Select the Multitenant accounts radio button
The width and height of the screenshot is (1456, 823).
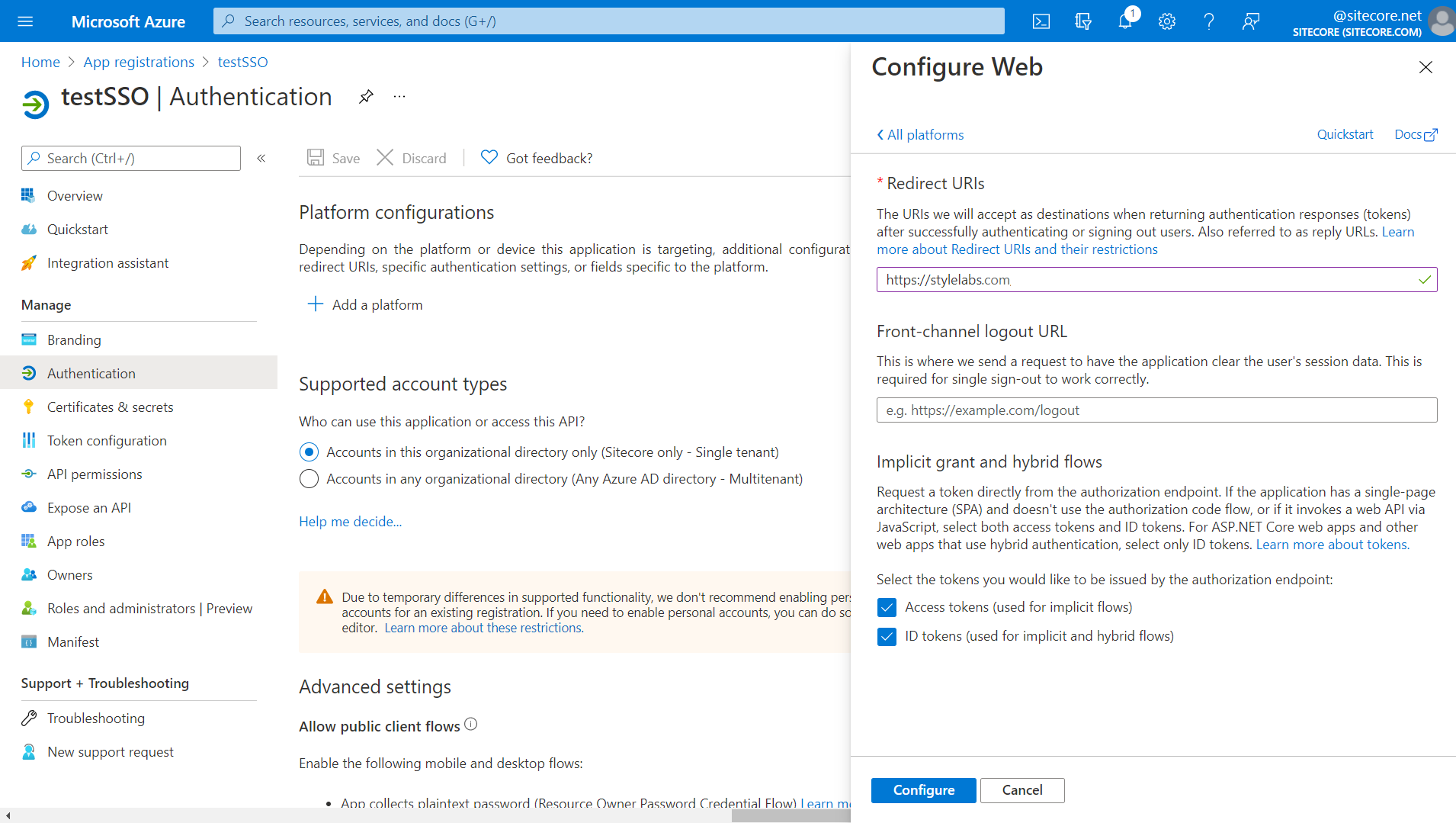pyautogui.click(x=309, y=478)
